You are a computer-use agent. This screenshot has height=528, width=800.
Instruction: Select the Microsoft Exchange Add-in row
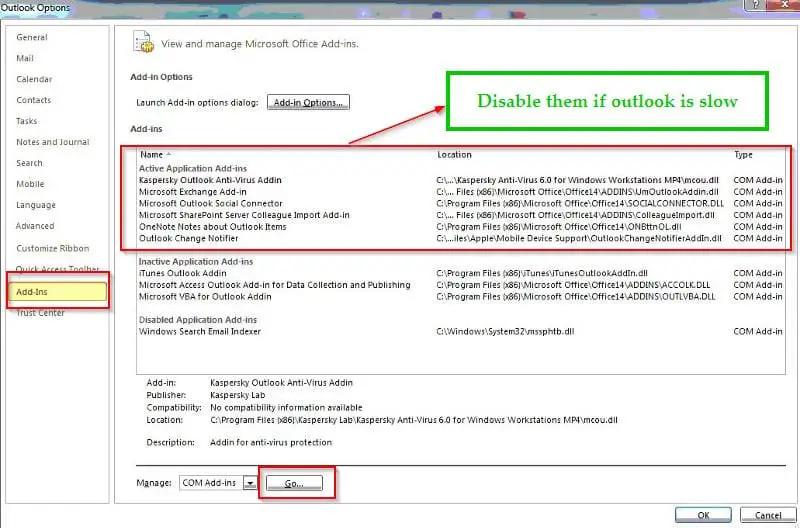point(460,192)
